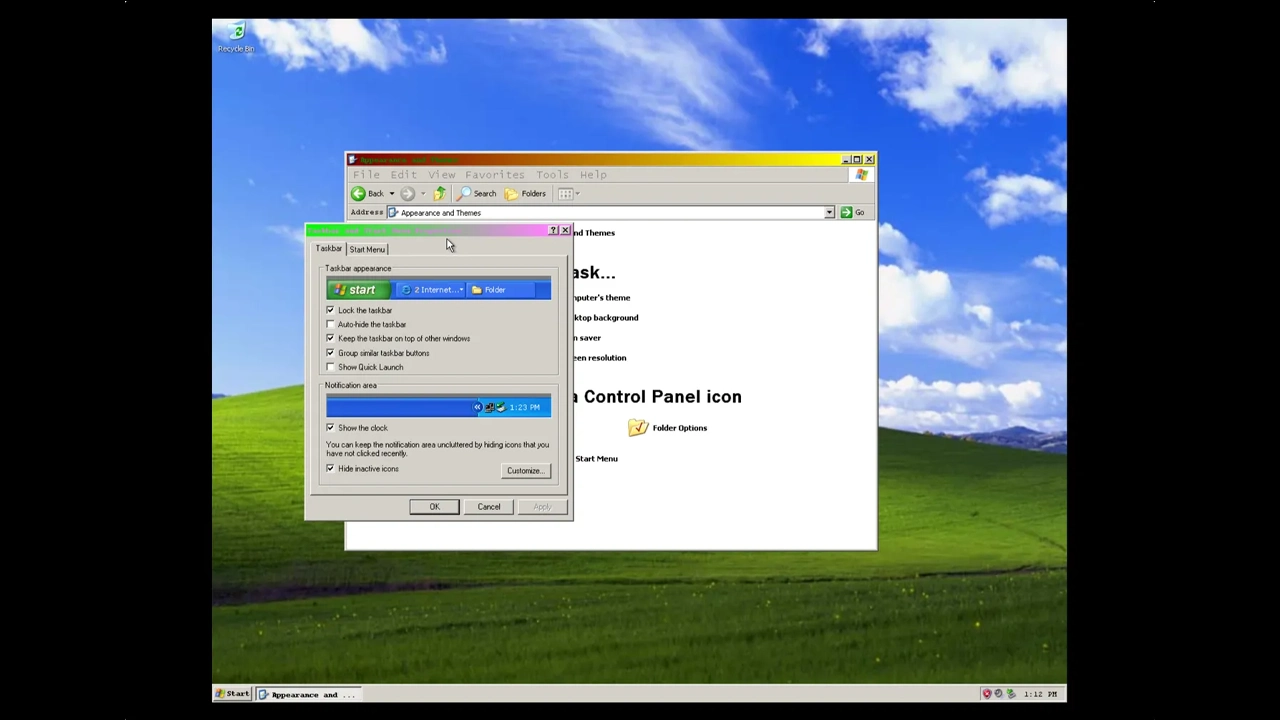Switch to the Start Menu tab
1280x720 pixels.
[367, 249]
